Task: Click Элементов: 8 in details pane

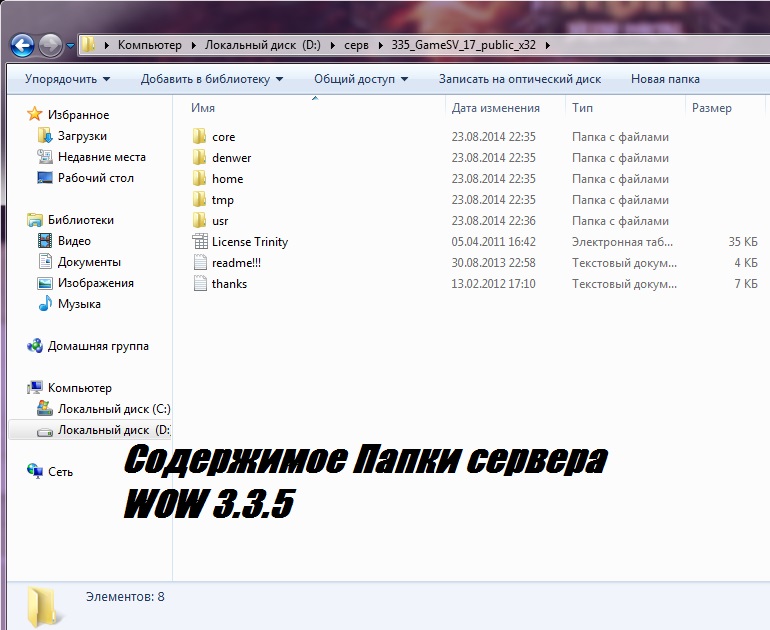Action: (125, 597)
